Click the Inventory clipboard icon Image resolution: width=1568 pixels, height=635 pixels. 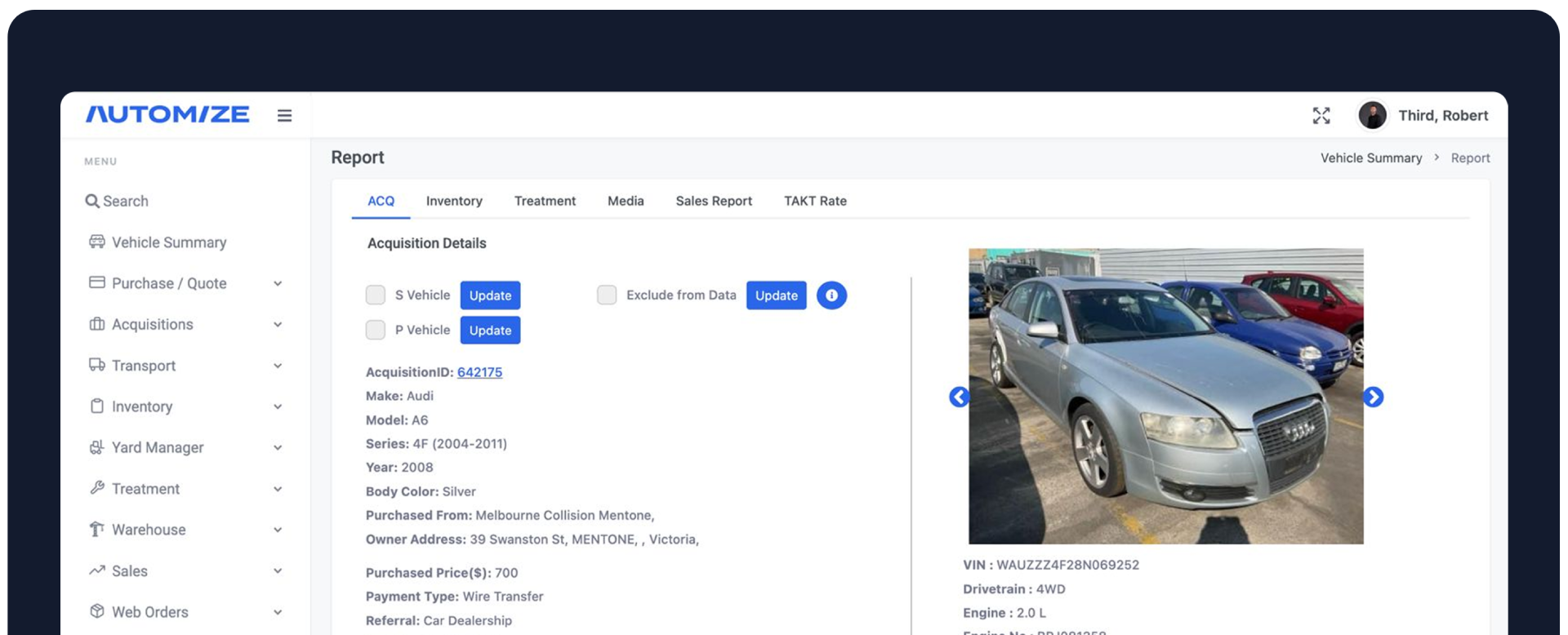point(97,406)
